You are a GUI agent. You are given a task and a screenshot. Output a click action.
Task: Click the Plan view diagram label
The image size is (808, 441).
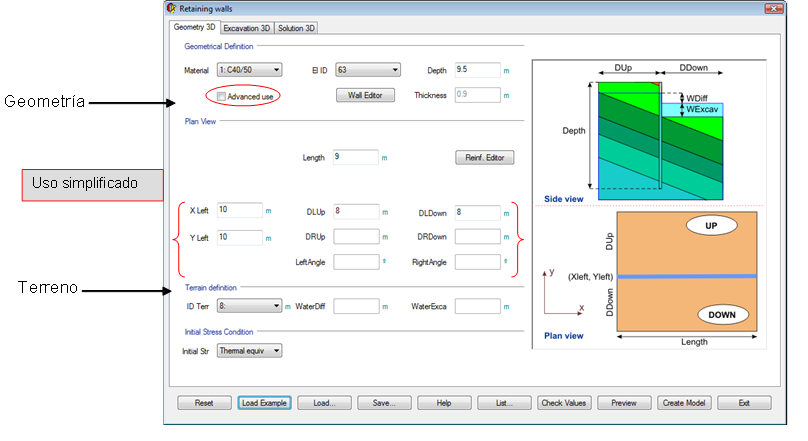point(564,336)
